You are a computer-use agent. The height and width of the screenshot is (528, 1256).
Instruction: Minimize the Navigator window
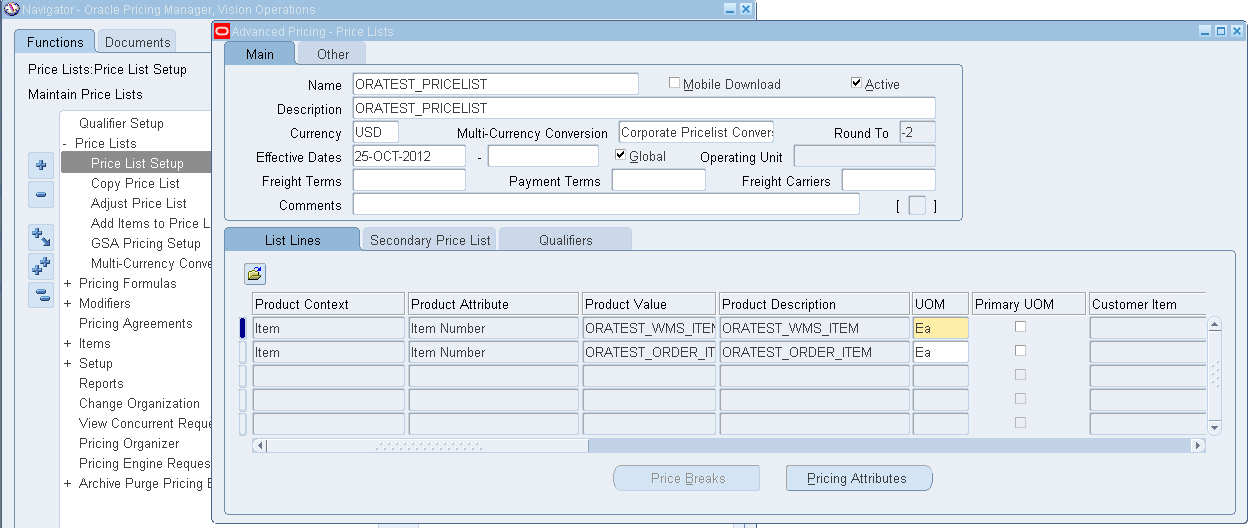pos(730,9)
